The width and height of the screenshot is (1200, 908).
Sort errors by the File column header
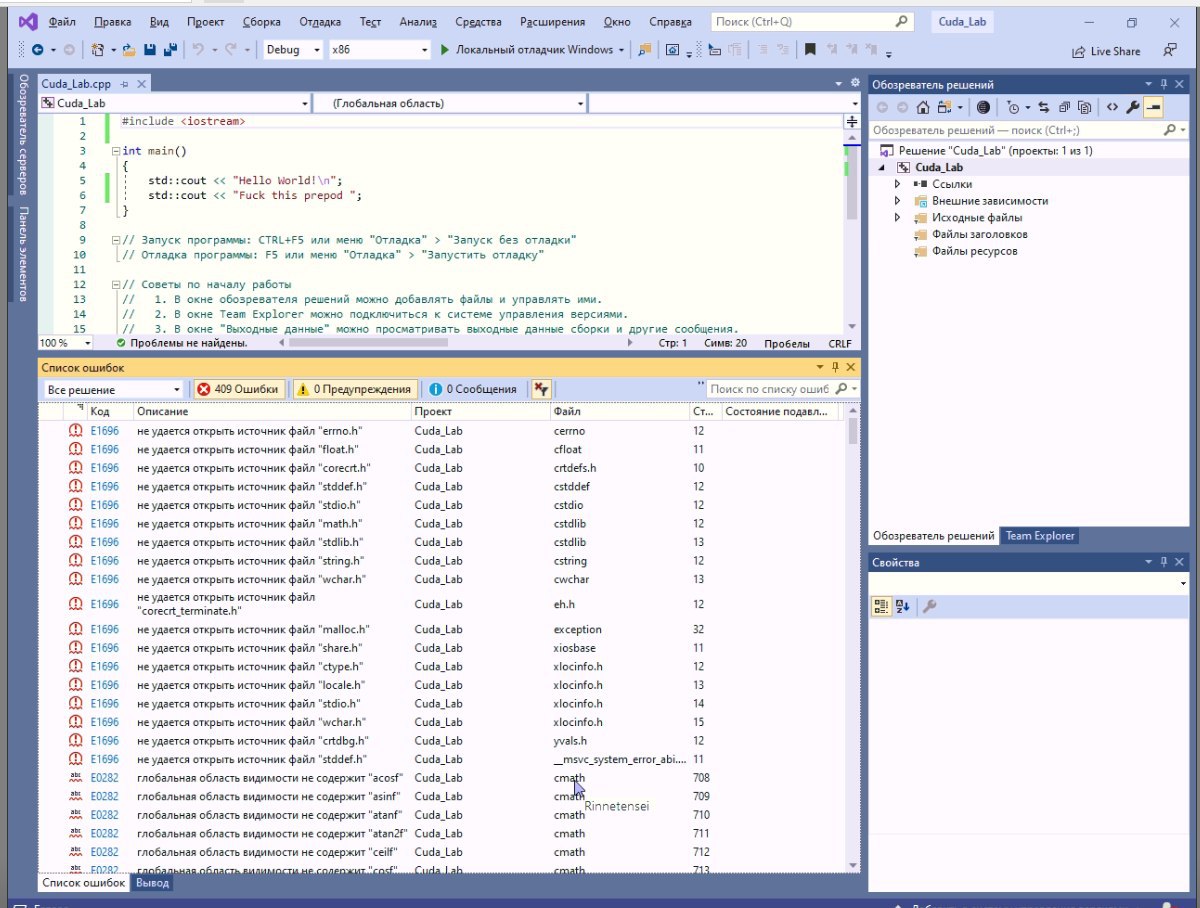(x=618, y=411)
